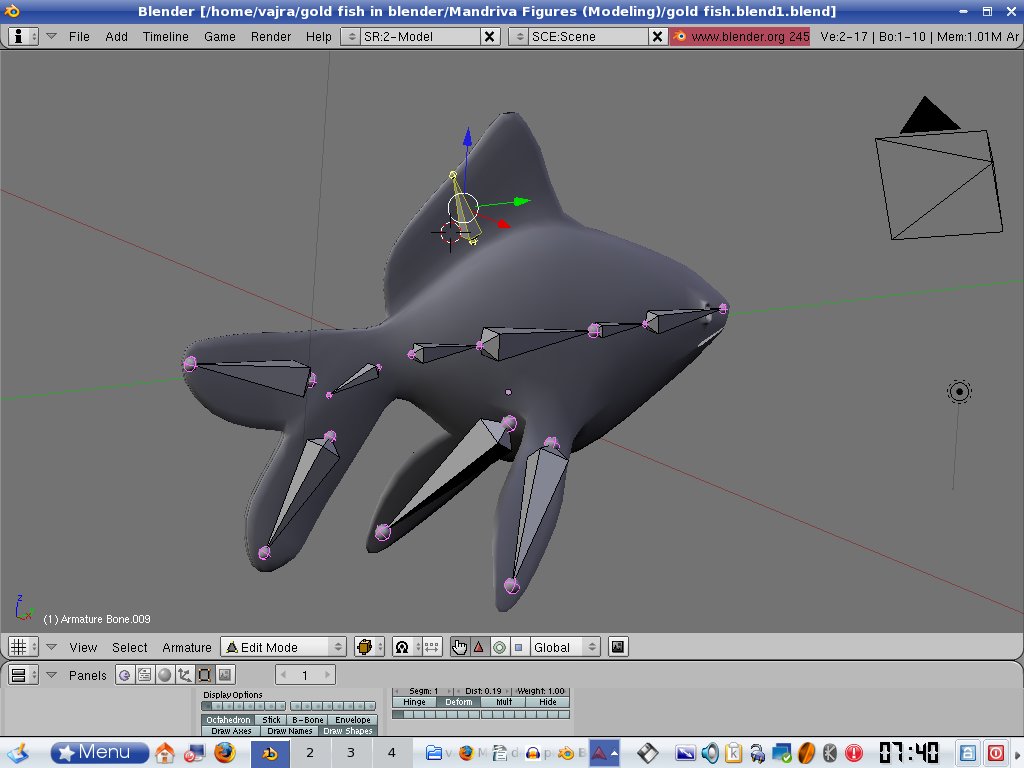Switch to virtual desktop 3

point(351,752)
